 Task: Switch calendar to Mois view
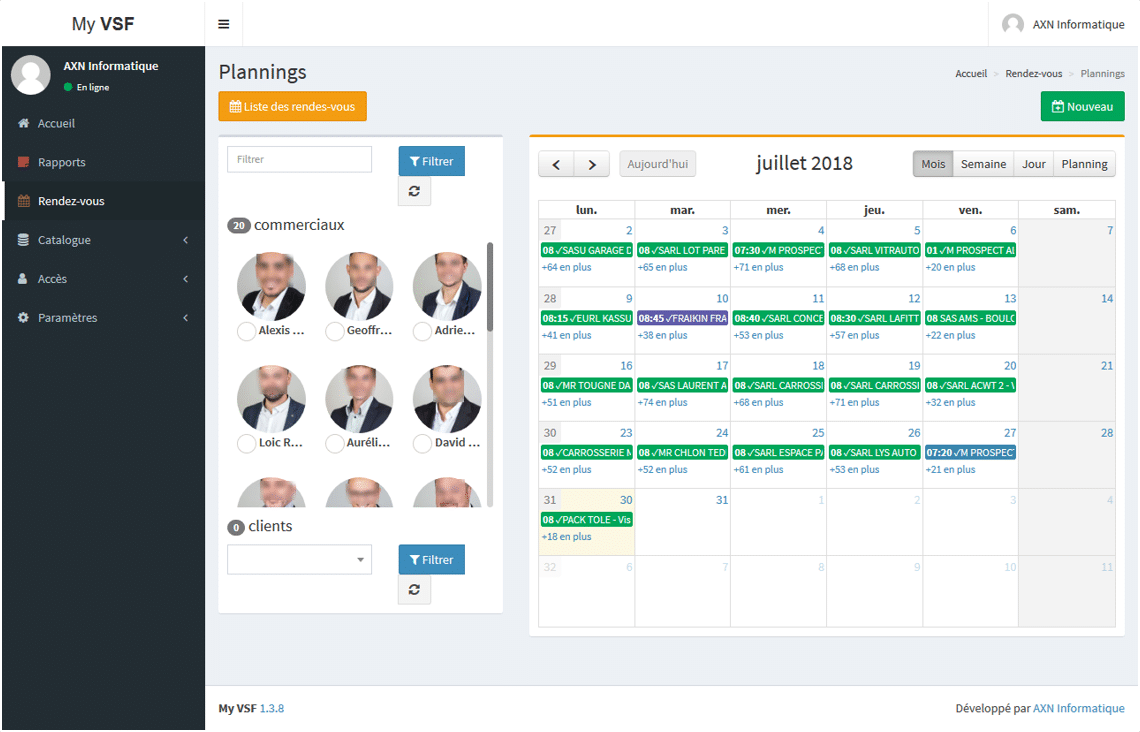pos(933,164)
